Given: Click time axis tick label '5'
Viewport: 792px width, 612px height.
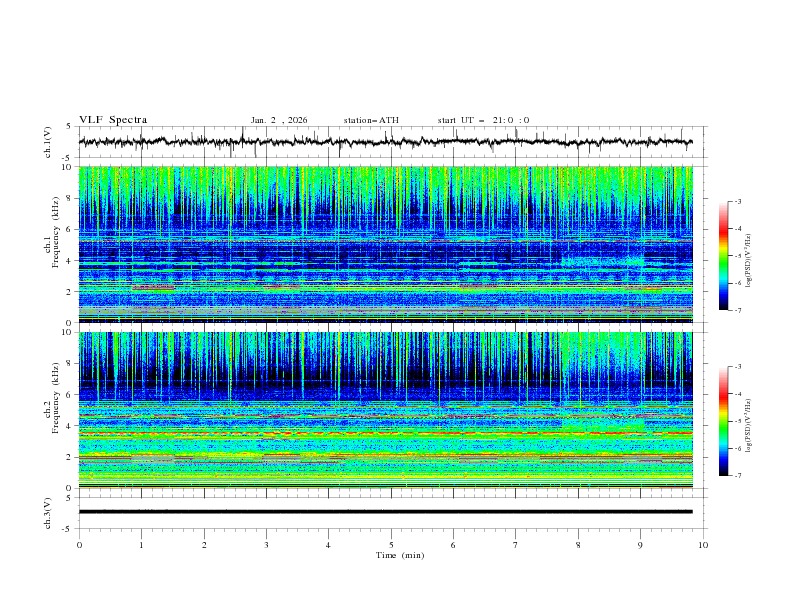Looking at the screenshot, I should pyautogui.click(x=391, y=545).
